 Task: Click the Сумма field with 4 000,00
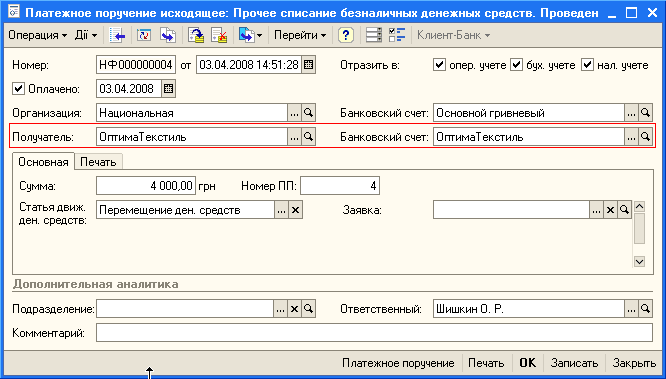(146, 186)
